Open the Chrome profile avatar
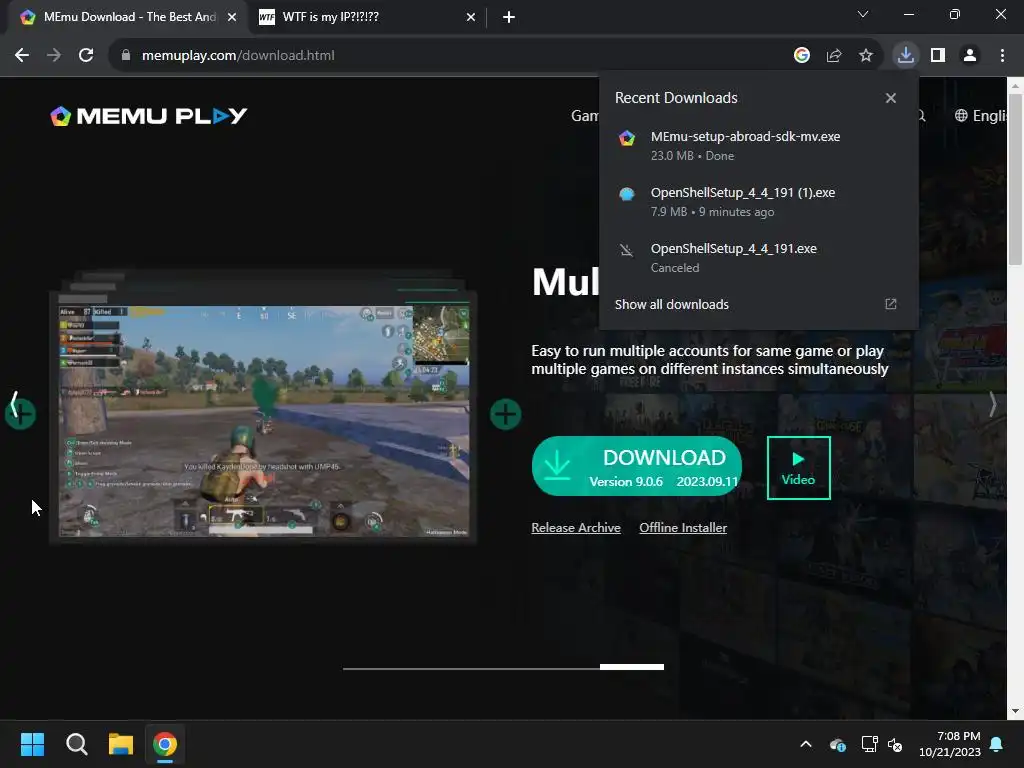Screen dimensions: 1024x768 pyautogui.click(x=970, y=56)
